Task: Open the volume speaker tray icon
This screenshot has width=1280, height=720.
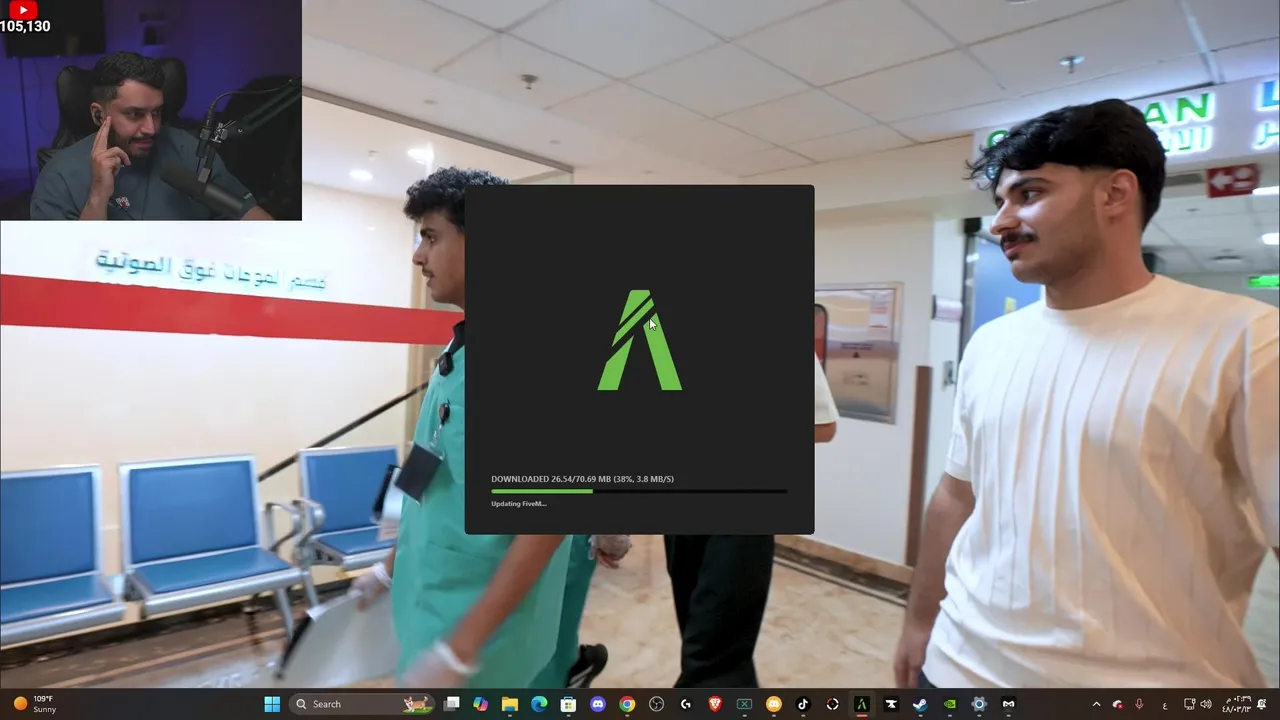Action: (1205, 704)
